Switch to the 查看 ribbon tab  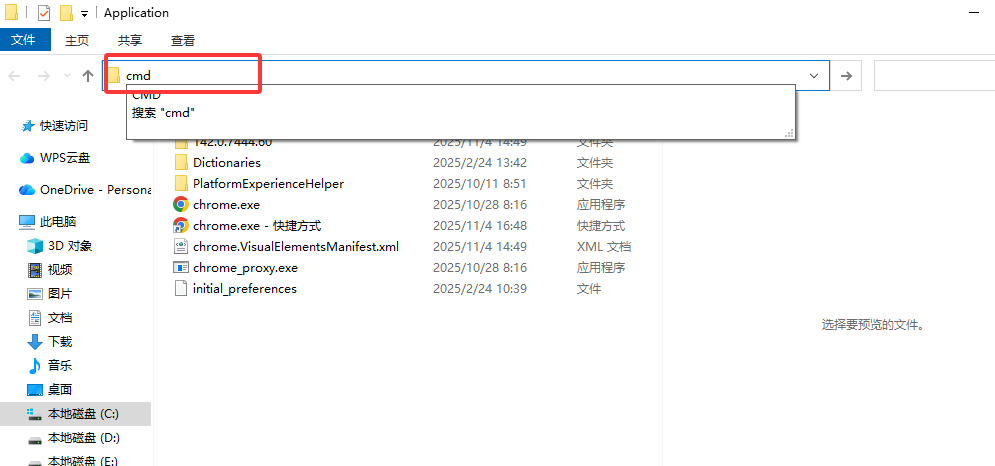tap(183, 41)
